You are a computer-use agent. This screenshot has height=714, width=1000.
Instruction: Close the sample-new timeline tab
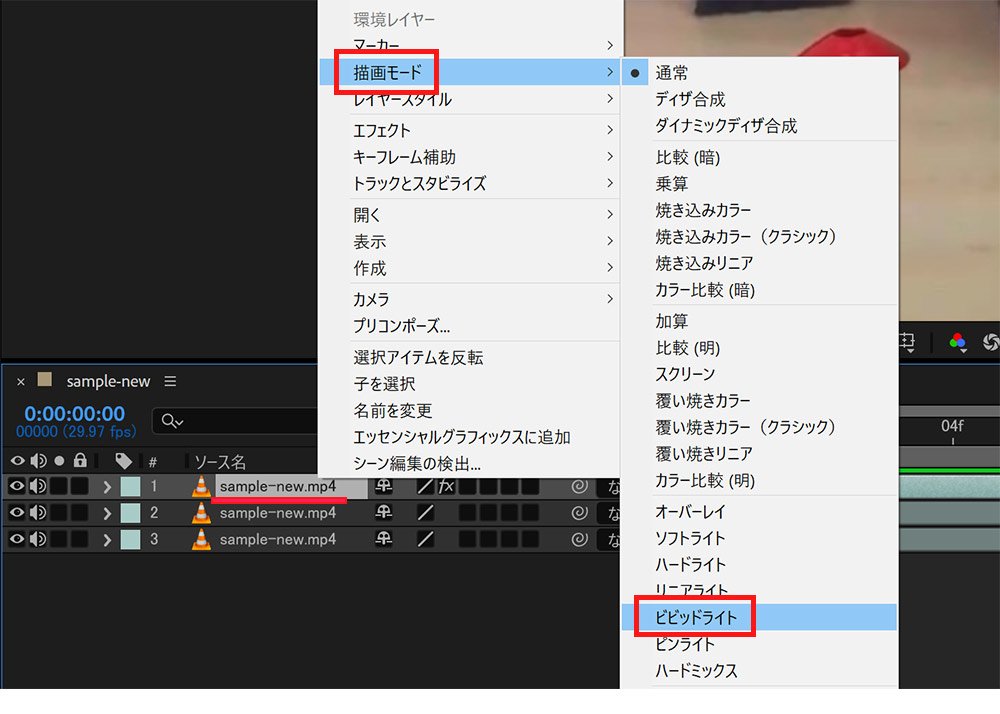[x=20, y=382]
